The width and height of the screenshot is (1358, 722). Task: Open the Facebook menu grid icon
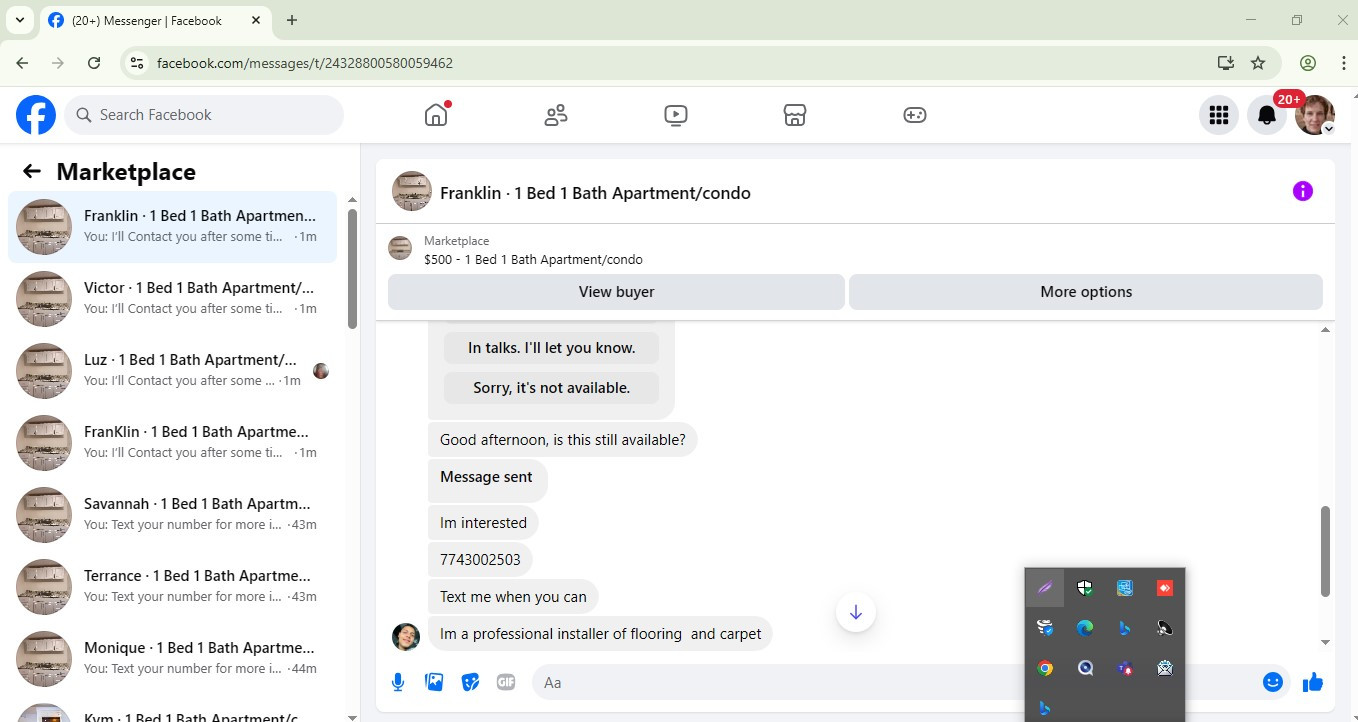pos(1219,115)
